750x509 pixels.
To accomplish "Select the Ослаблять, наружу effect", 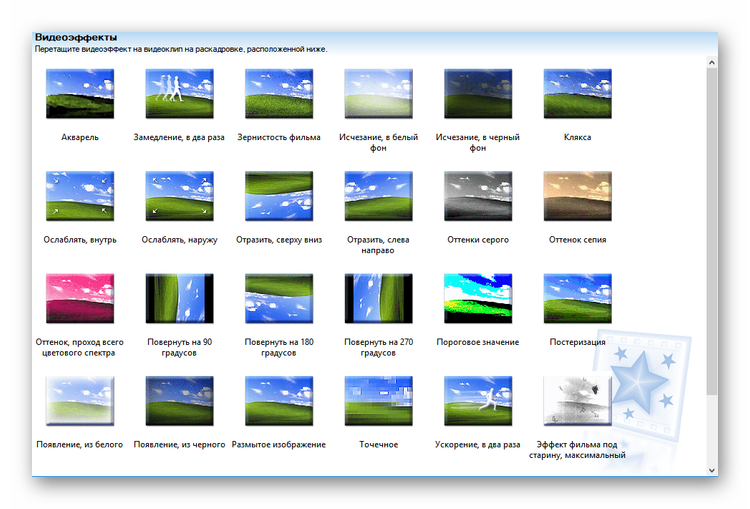I will [x=179, y=196].
